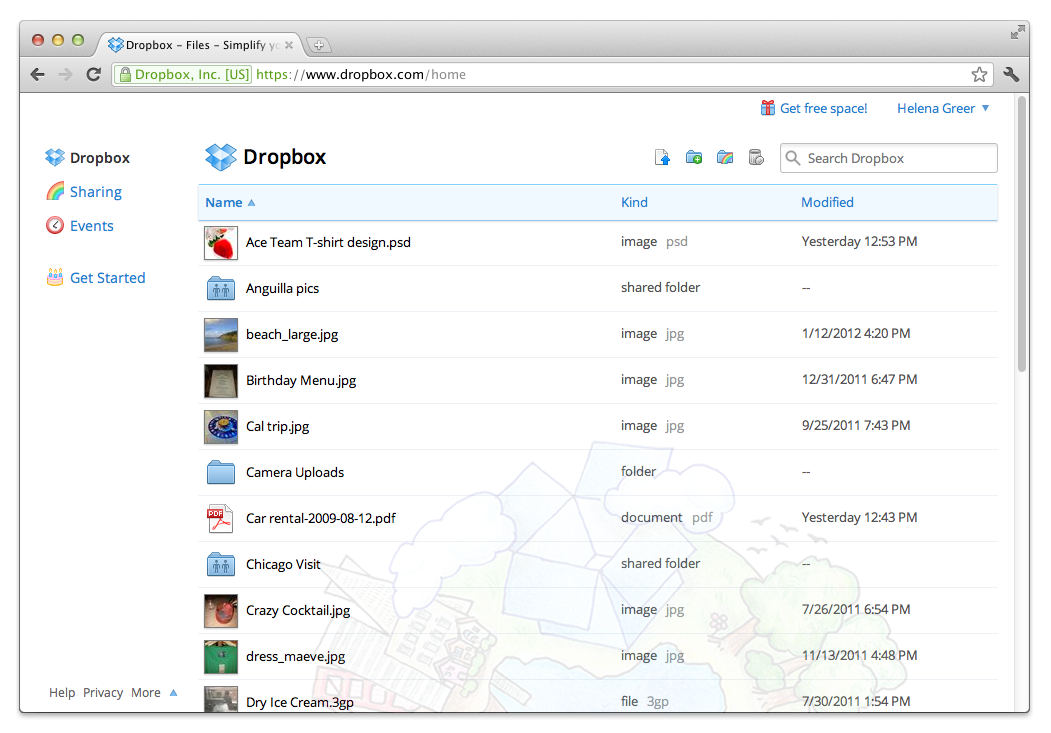Open the Anguilla pics shared folder icon
This screenshot has height=733, width=1051.
pos(220,289)
